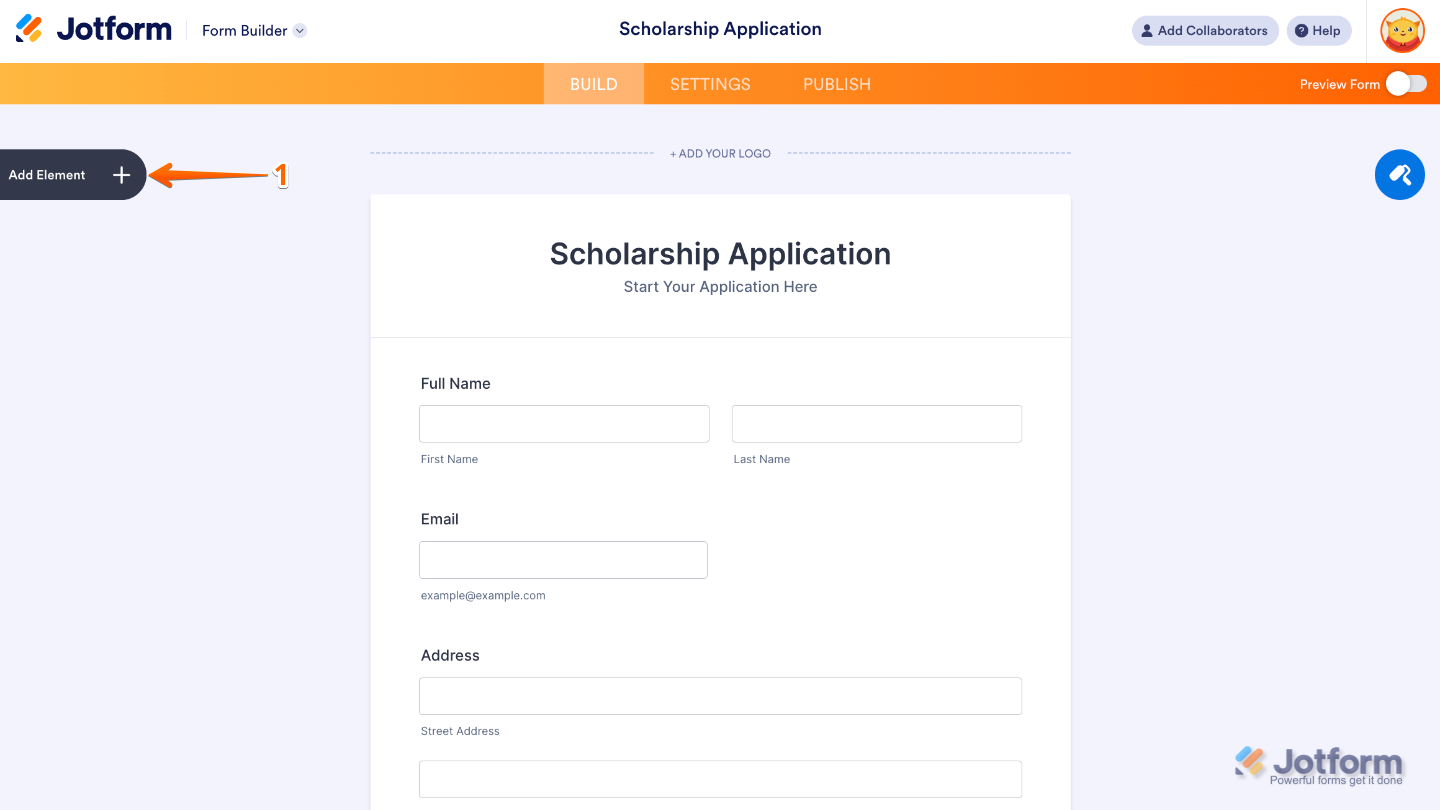The width and height of the screenshot is (1440, 810).
Task: Expand the Form Builder dropdown chevron
Action: (299, 30)
